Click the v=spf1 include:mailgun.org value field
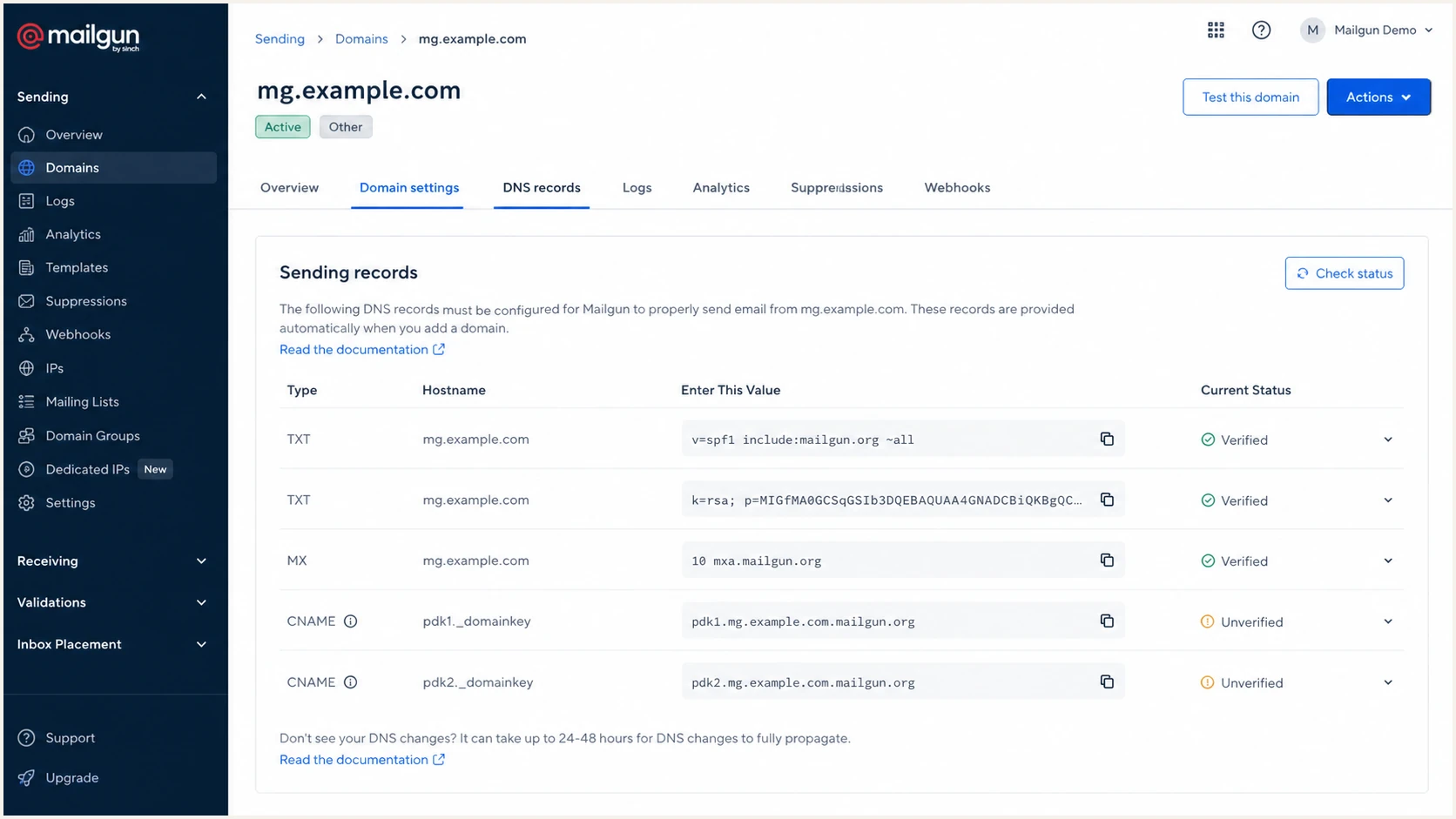Viewport: 1456px width, 819px height. click(903, 439)
